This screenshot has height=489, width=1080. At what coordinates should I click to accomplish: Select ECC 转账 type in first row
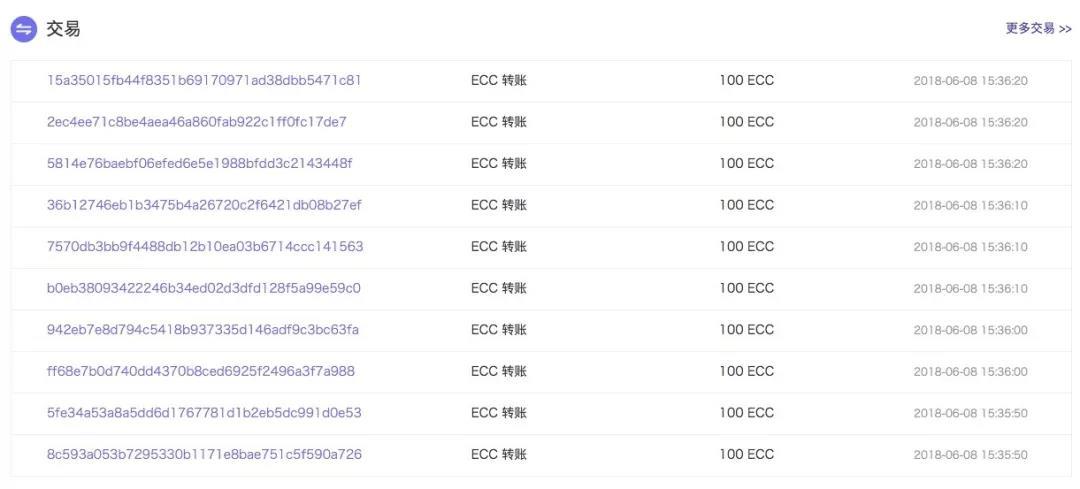pyautogui.click(x=499, y=81)
